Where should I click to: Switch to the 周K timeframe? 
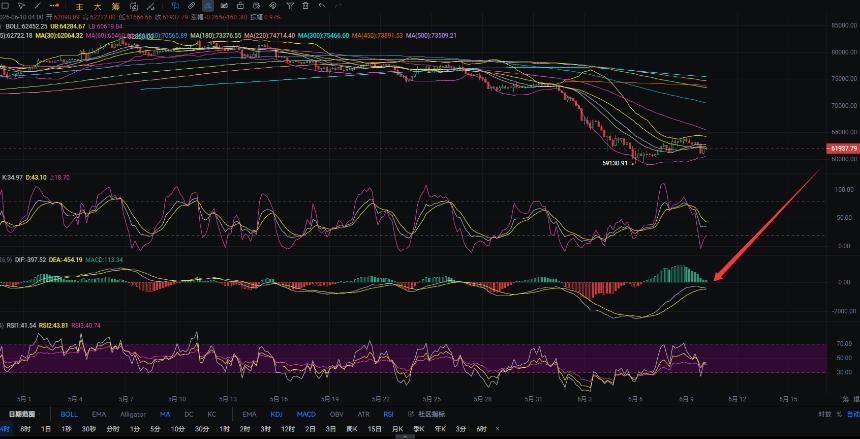[352, 429]
